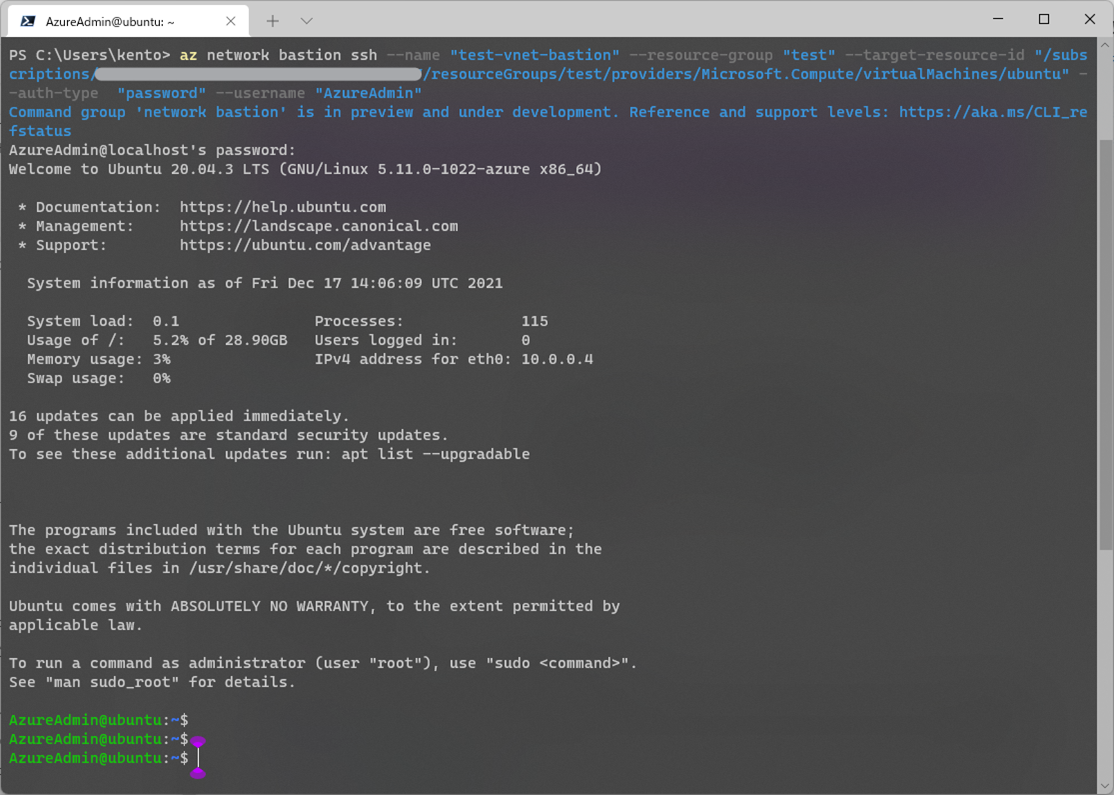Expand the new tab profile dropdown
This screenshot has width=1114, height=795.
tap(306, 21)
